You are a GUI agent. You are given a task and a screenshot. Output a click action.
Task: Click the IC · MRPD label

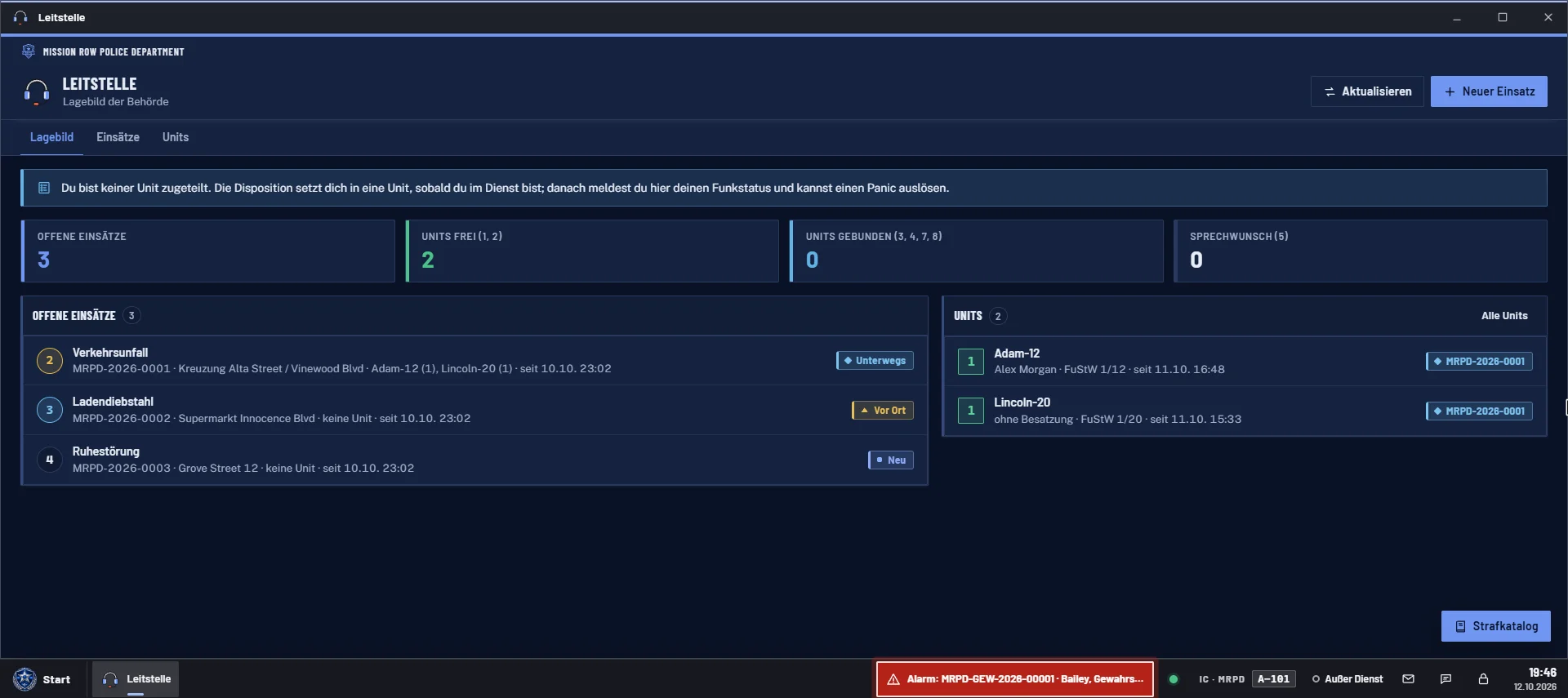pyautogui.click(x=1222, y=679)
